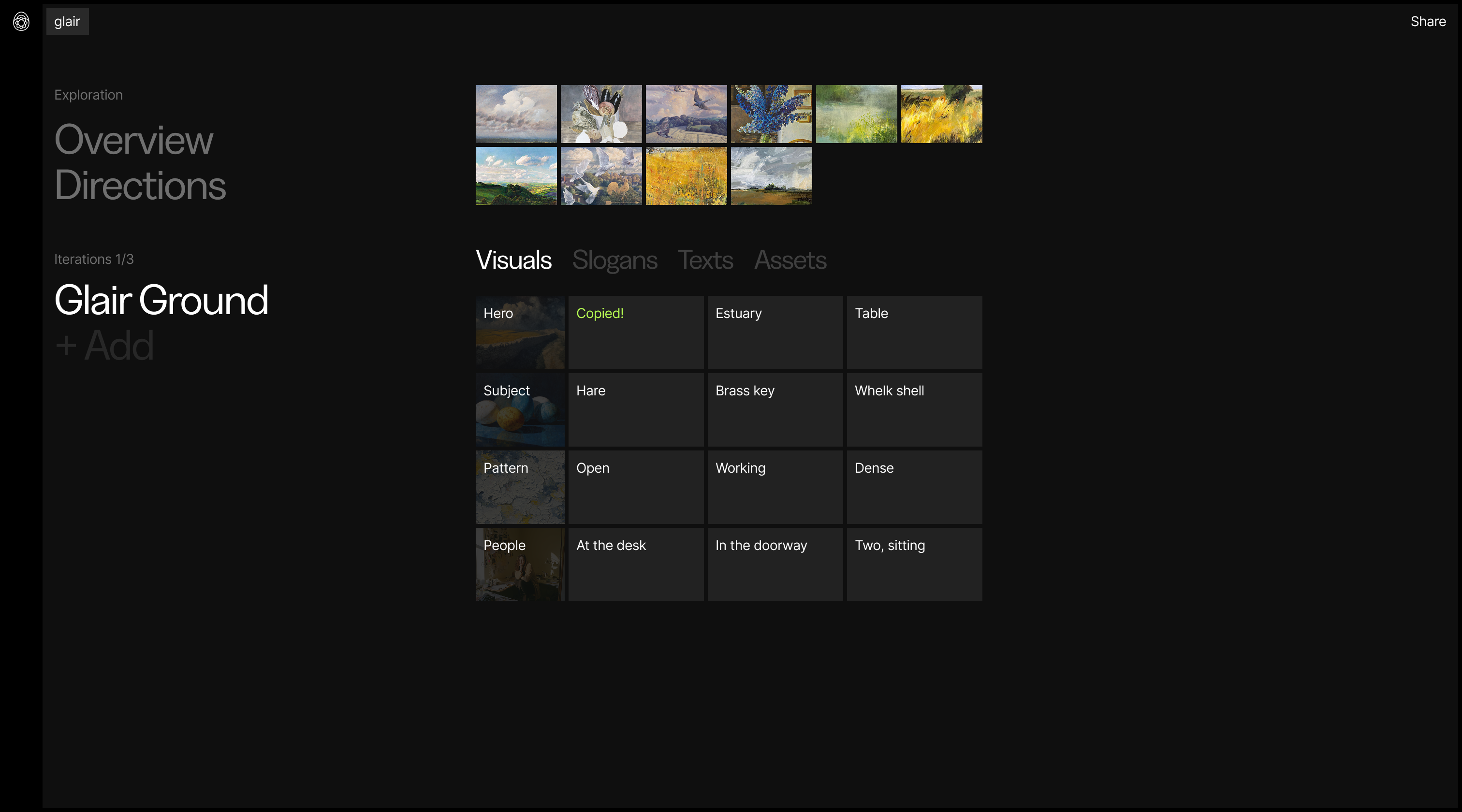
Task: Open the glair project label
Action: coord(67,22)
